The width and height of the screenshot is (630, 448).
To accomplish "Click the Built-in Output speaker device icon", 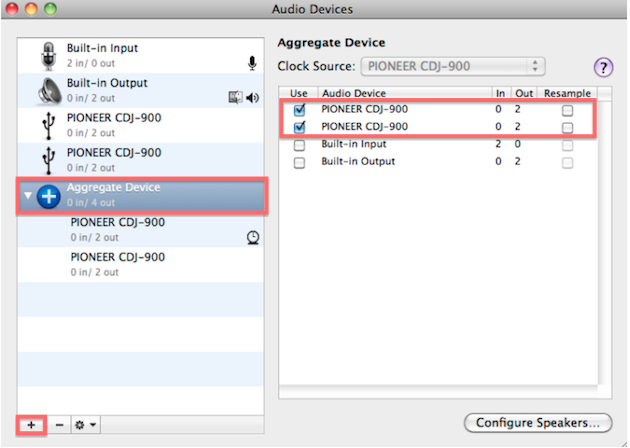I will click(49, 91).
